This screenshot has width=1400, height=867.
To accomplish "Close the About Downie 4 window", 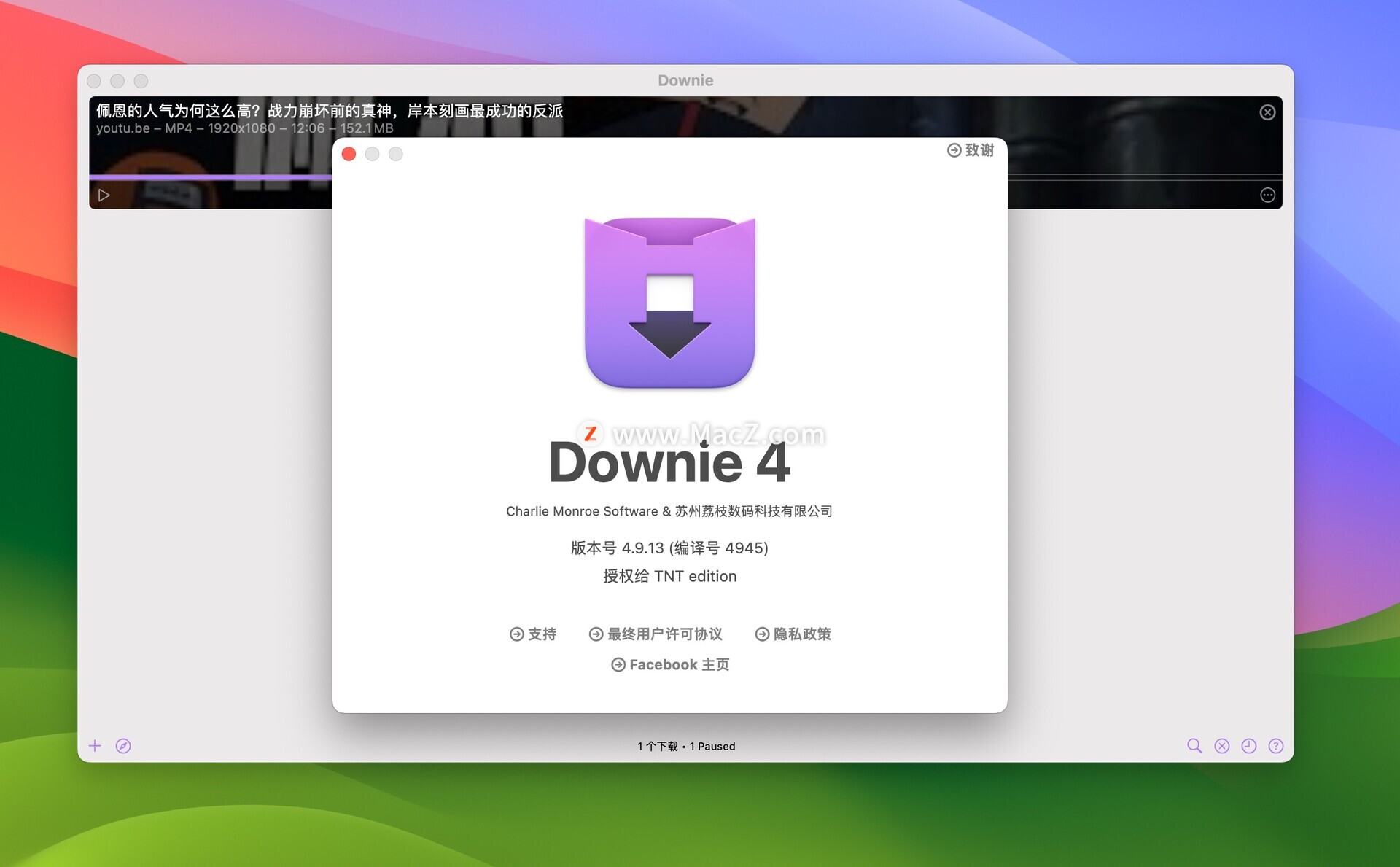I will pyautogui.click(x=349, y=154).
